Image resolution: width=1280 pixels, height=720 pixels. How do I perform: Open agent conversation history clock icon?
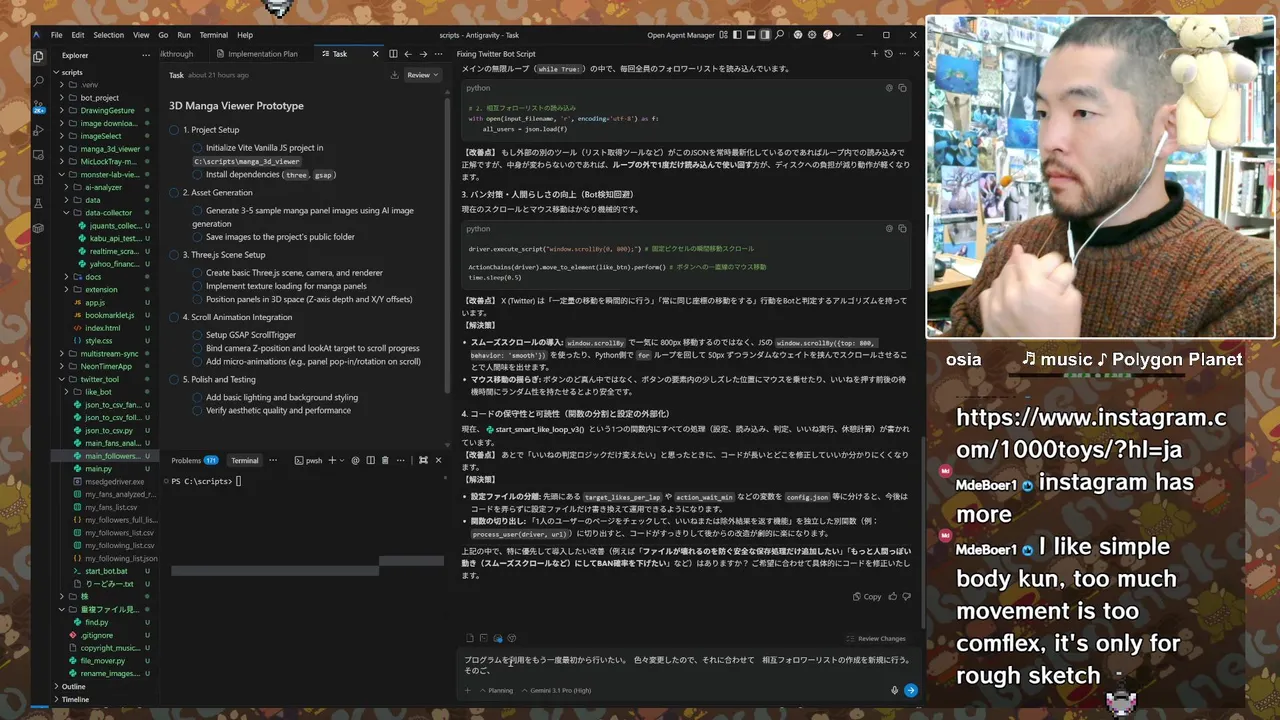click(888, 54)
